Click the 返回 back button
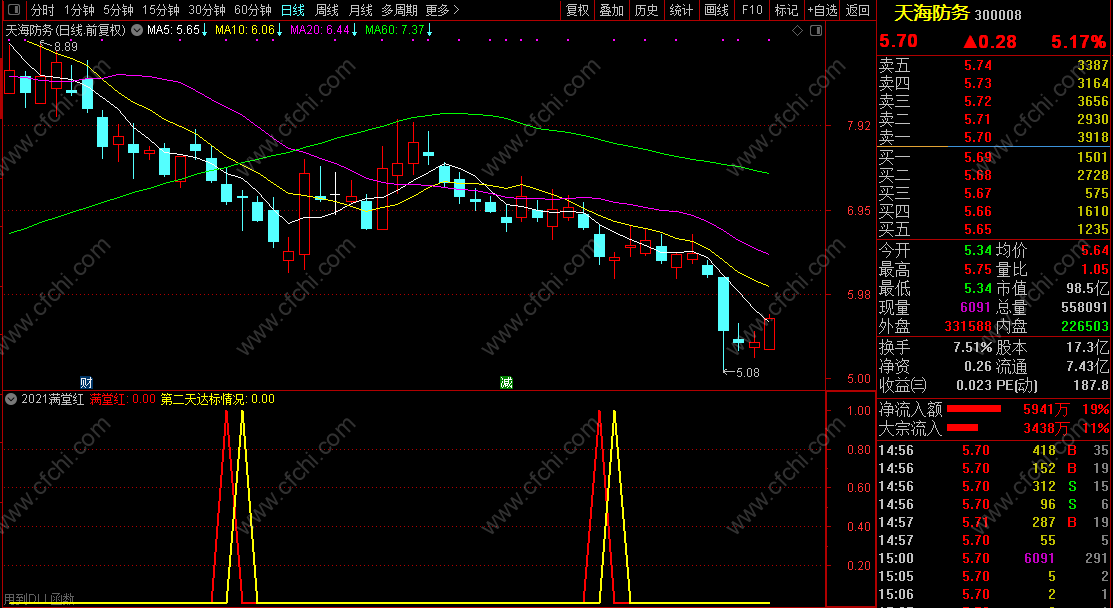1113x608 pixels. 858,10
